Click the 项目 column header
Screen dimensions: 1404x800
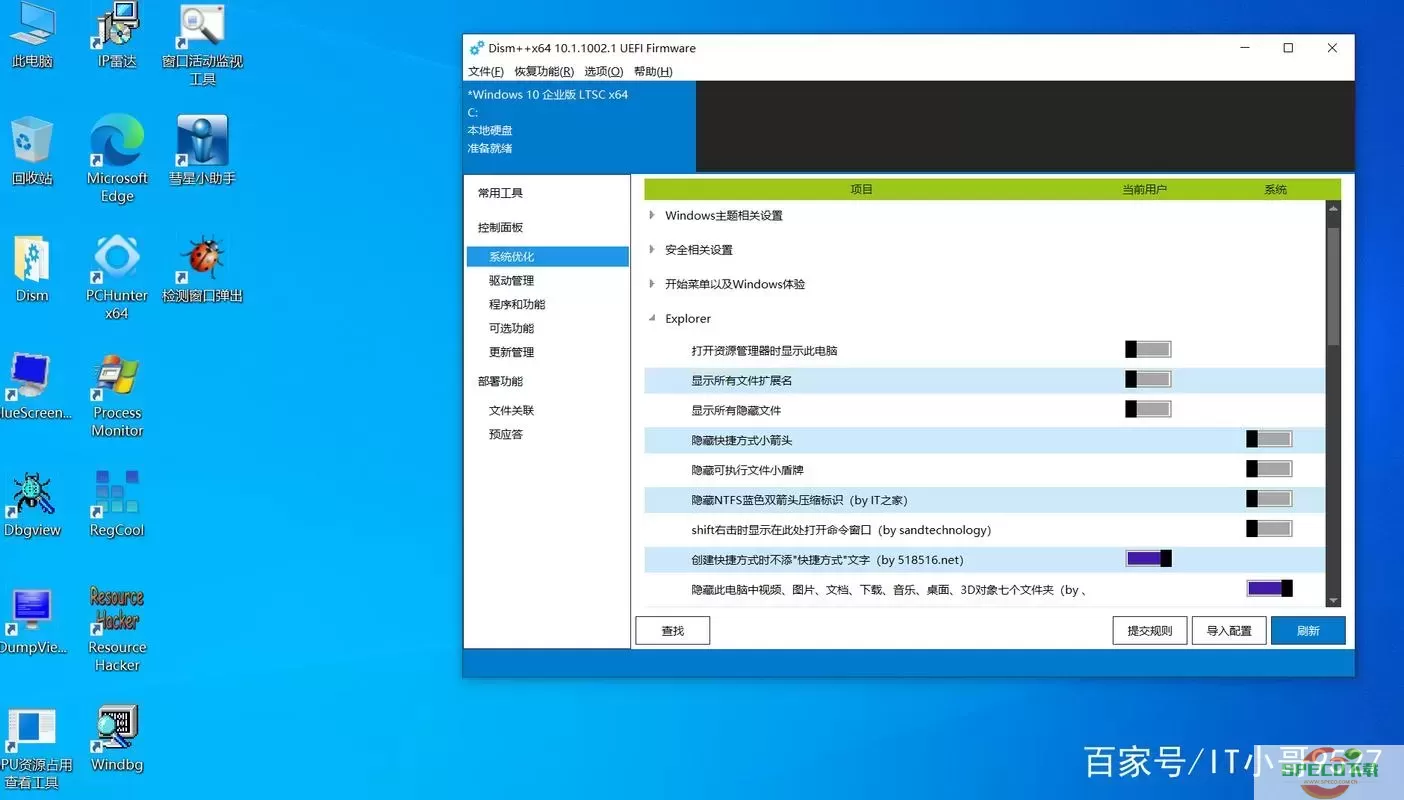coord(861,189)
